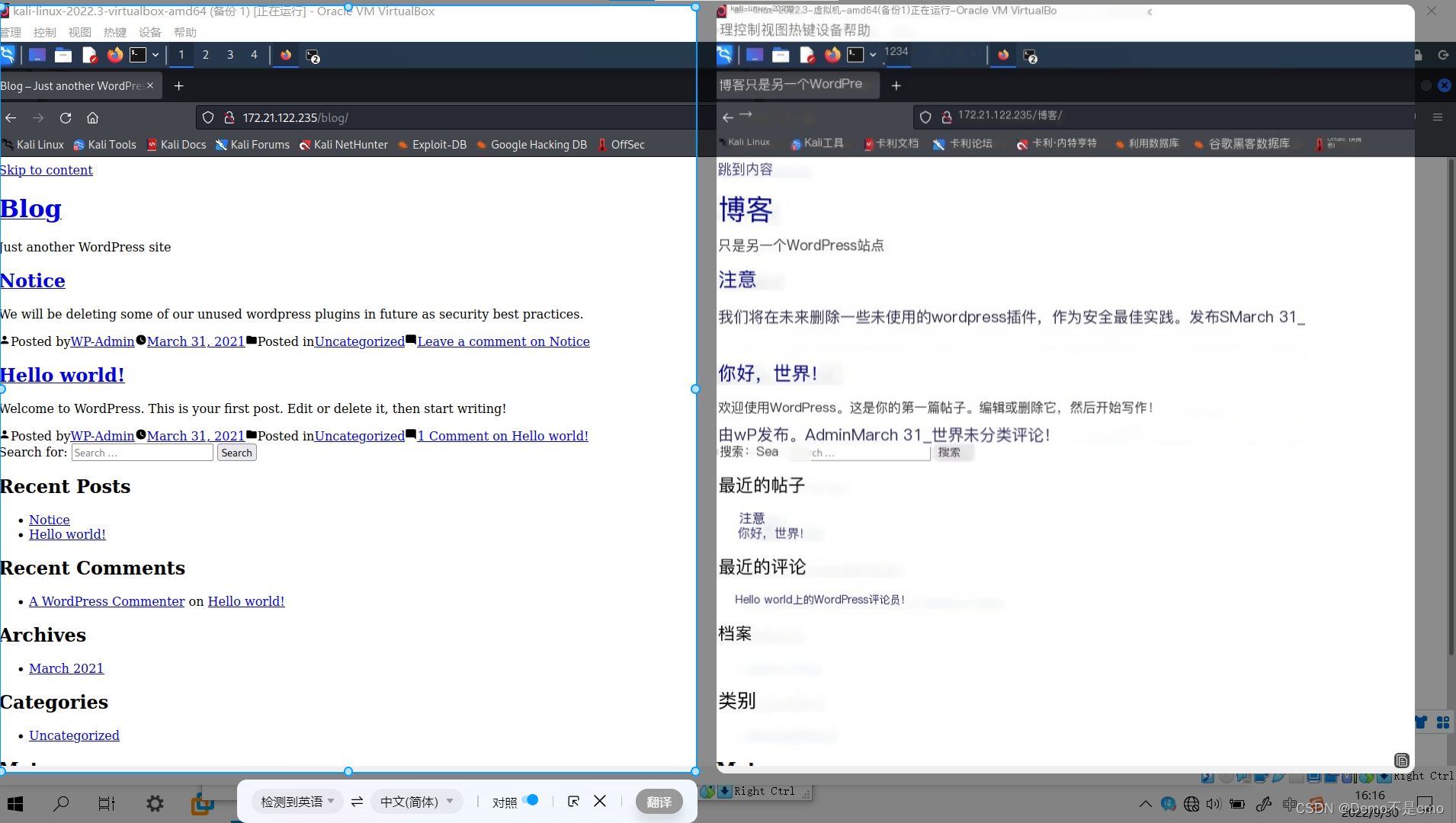Swap translation languages with arrows icon
The width and height of the screenshot is (1456, 823).
coord(357,802)
